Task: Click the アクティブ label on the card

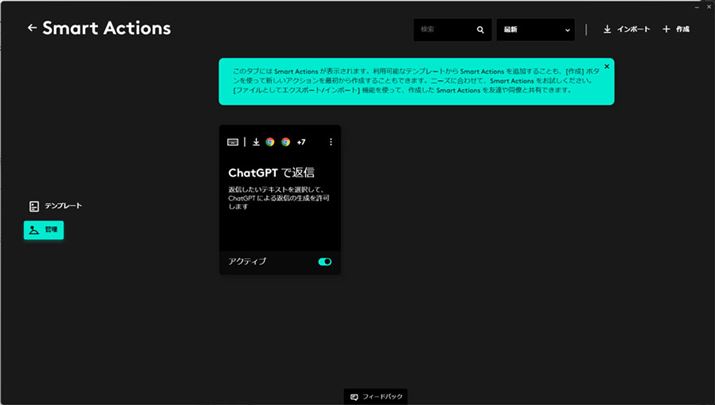Action: 247,261
